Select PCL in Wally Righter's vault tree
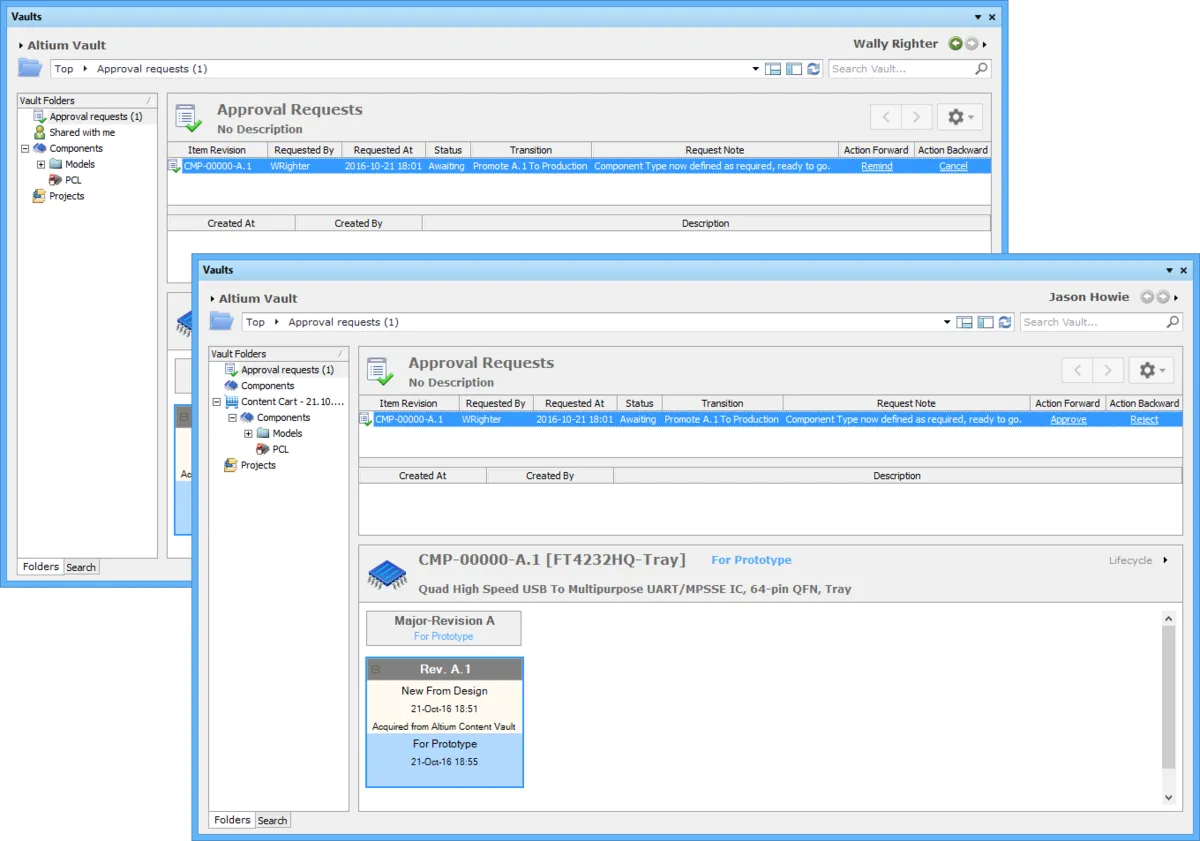 pos(73,180)
